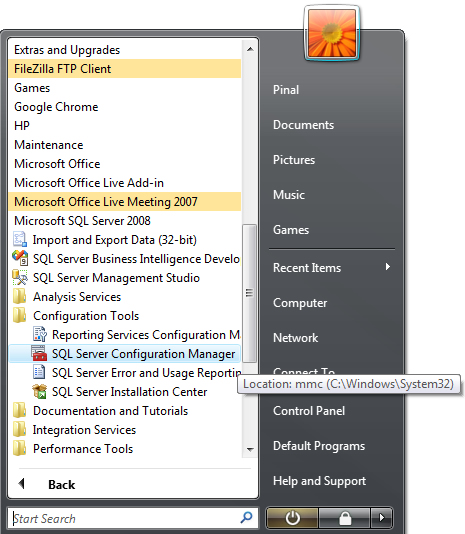Click the lock computer button
Viewport: 465px width, 534px height.
click(344, 518)
